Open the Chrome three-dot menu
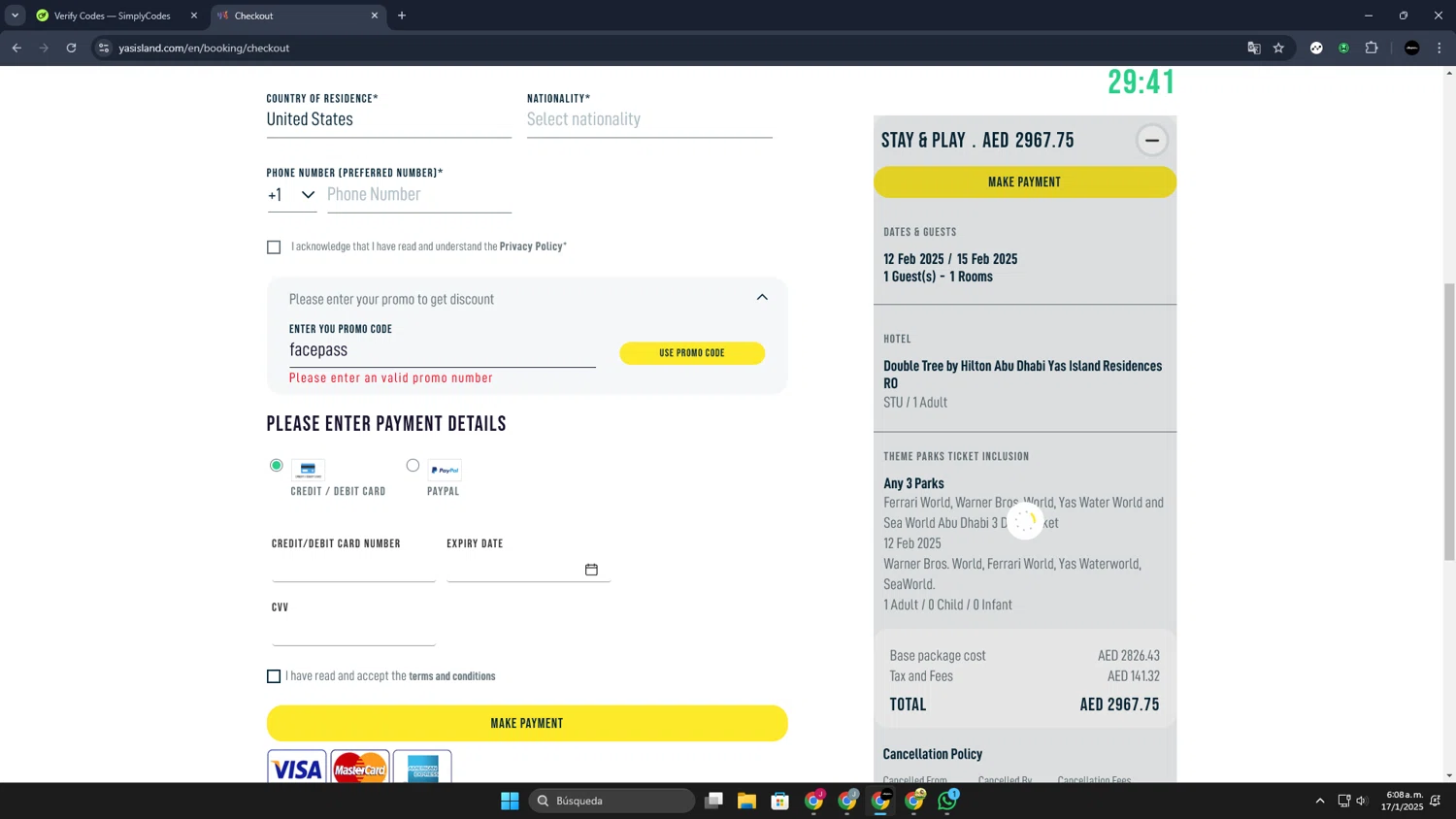The image size is (1456, 819). (x=1439, y=48)
